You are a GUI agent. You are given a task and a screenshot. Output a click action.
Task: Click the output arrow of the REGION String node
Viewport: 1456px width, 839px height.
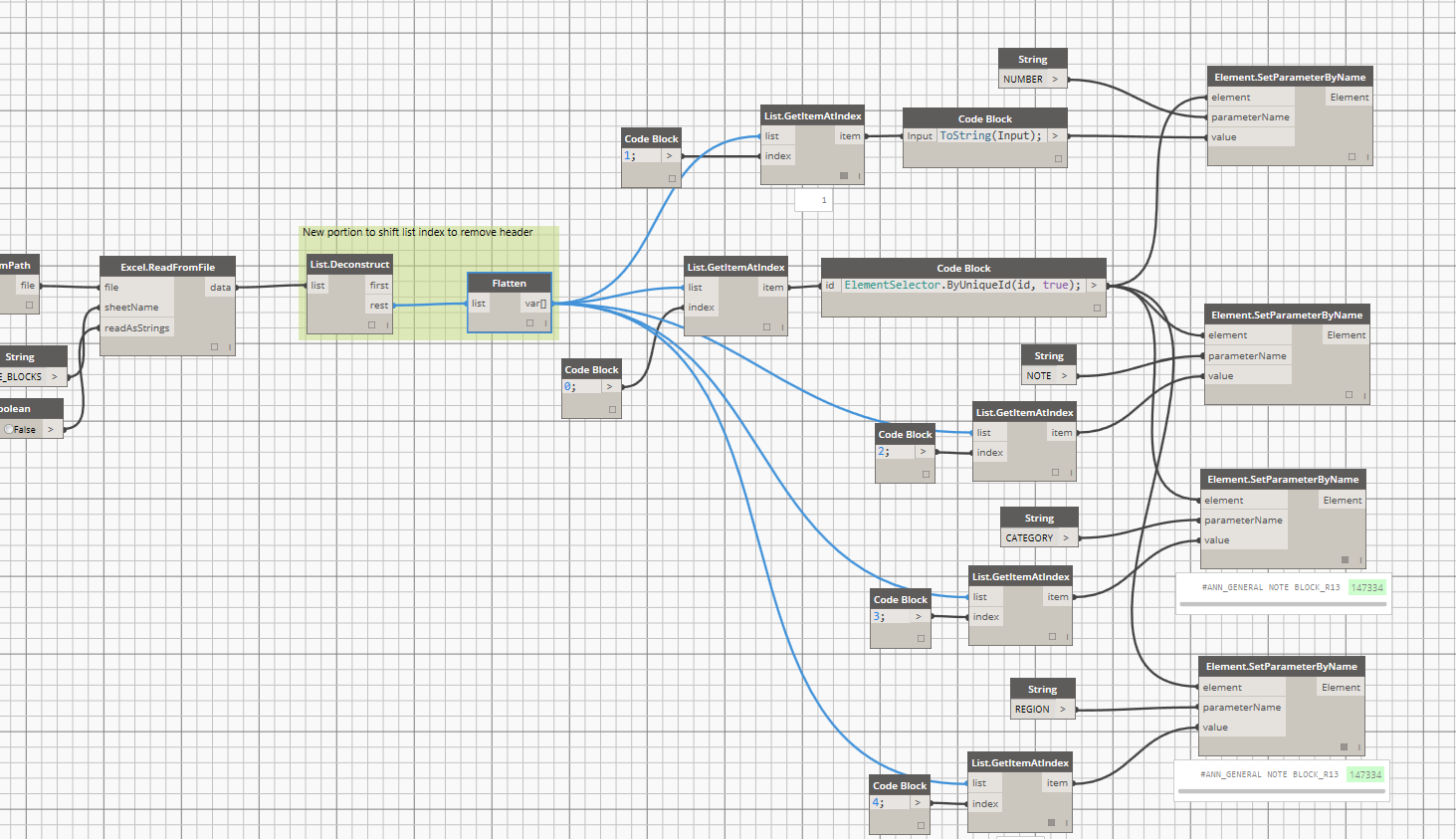click(x=1063, y=710)
